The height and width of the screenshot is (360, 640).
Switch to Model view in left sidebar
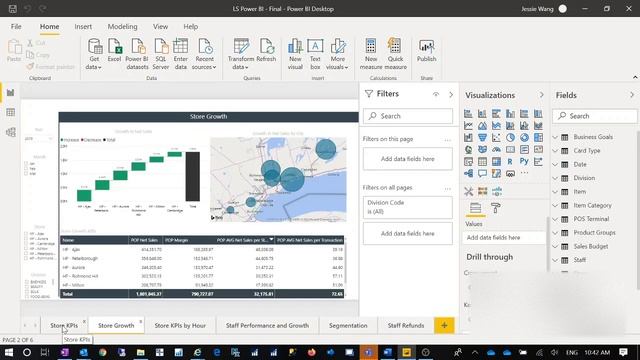[x=11, y=132]
